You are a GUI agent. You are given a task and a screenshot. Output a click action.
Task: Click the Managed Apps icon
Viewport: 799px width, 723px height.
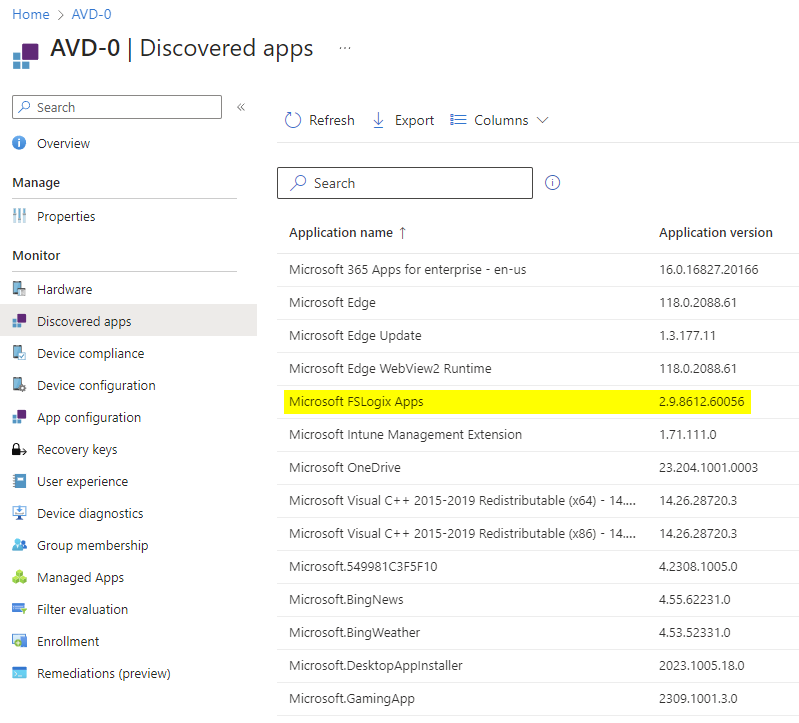[x=19, y=577]
